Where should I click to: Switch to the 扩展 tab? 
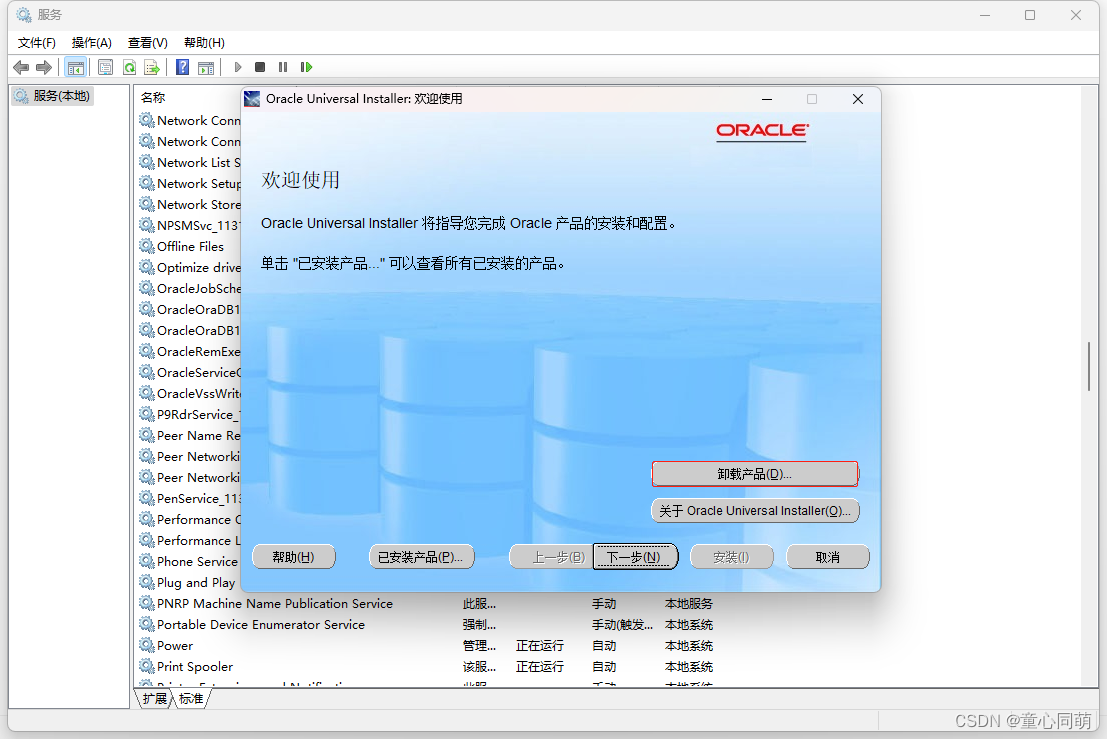[x=155, y=699]
